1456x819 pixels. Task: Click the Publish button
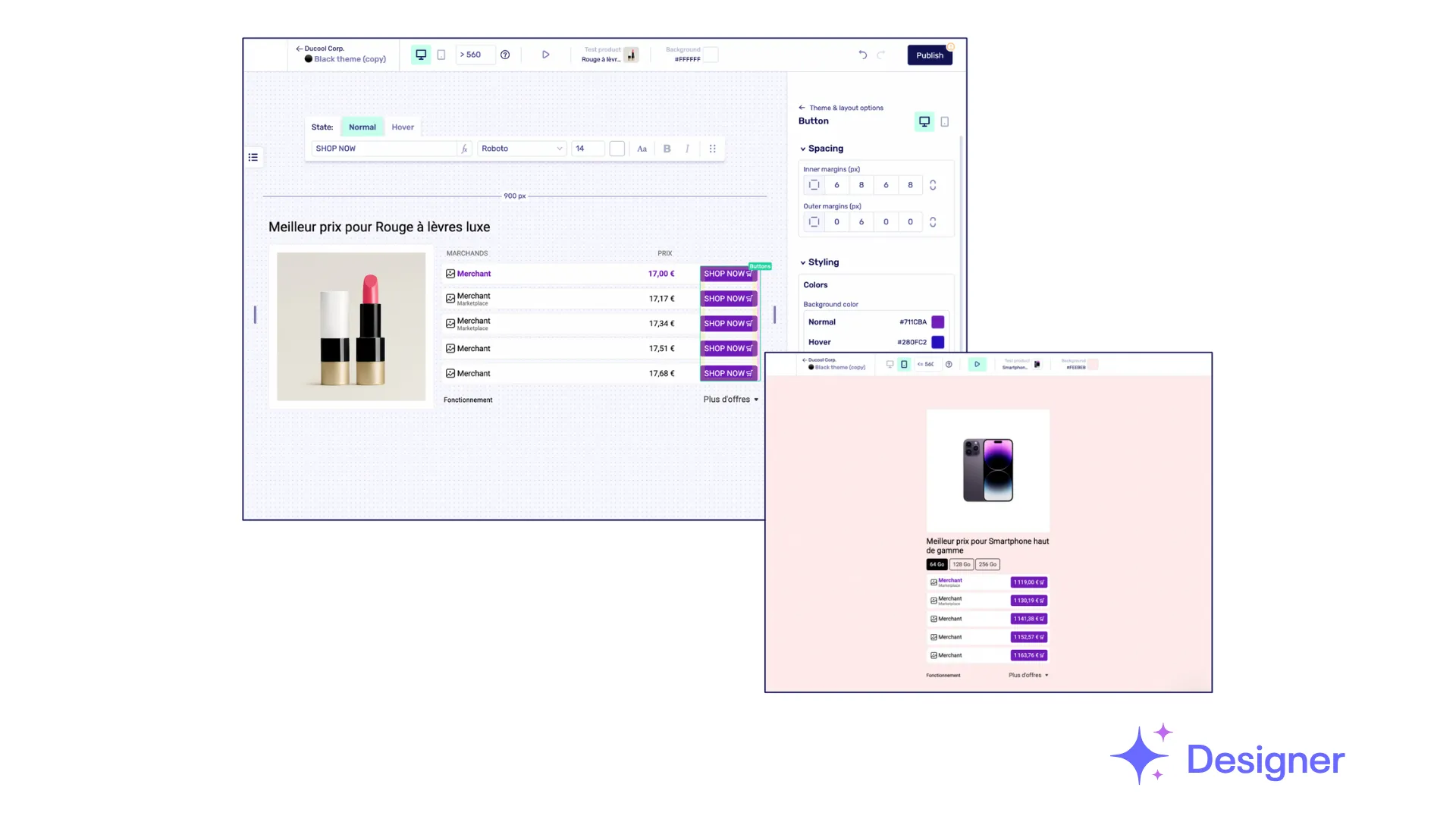[x=929, y=55]
